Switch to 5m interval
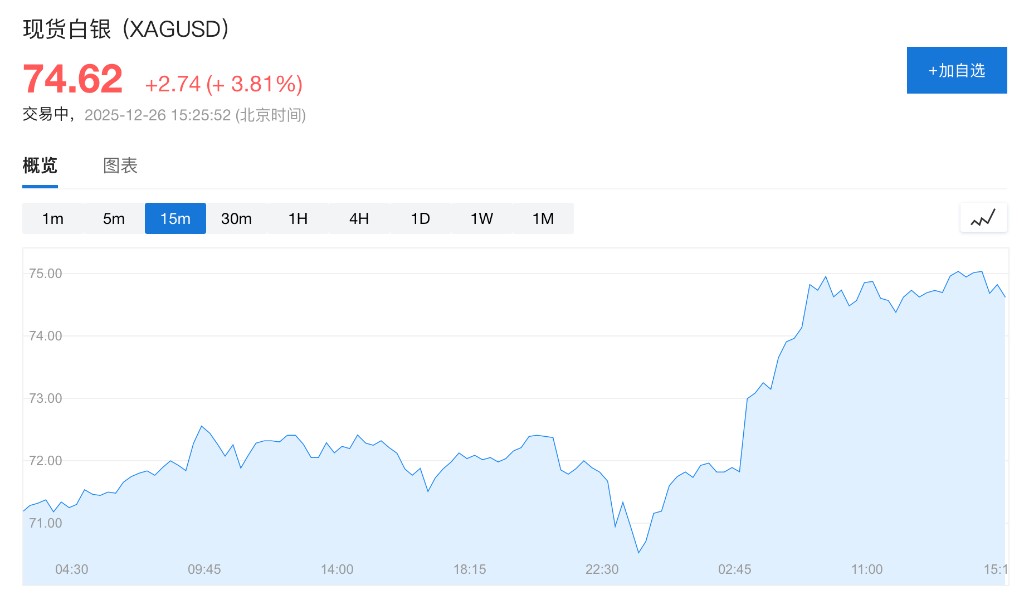Viewport: 1024px width, 593px height. tap(114, 219)
